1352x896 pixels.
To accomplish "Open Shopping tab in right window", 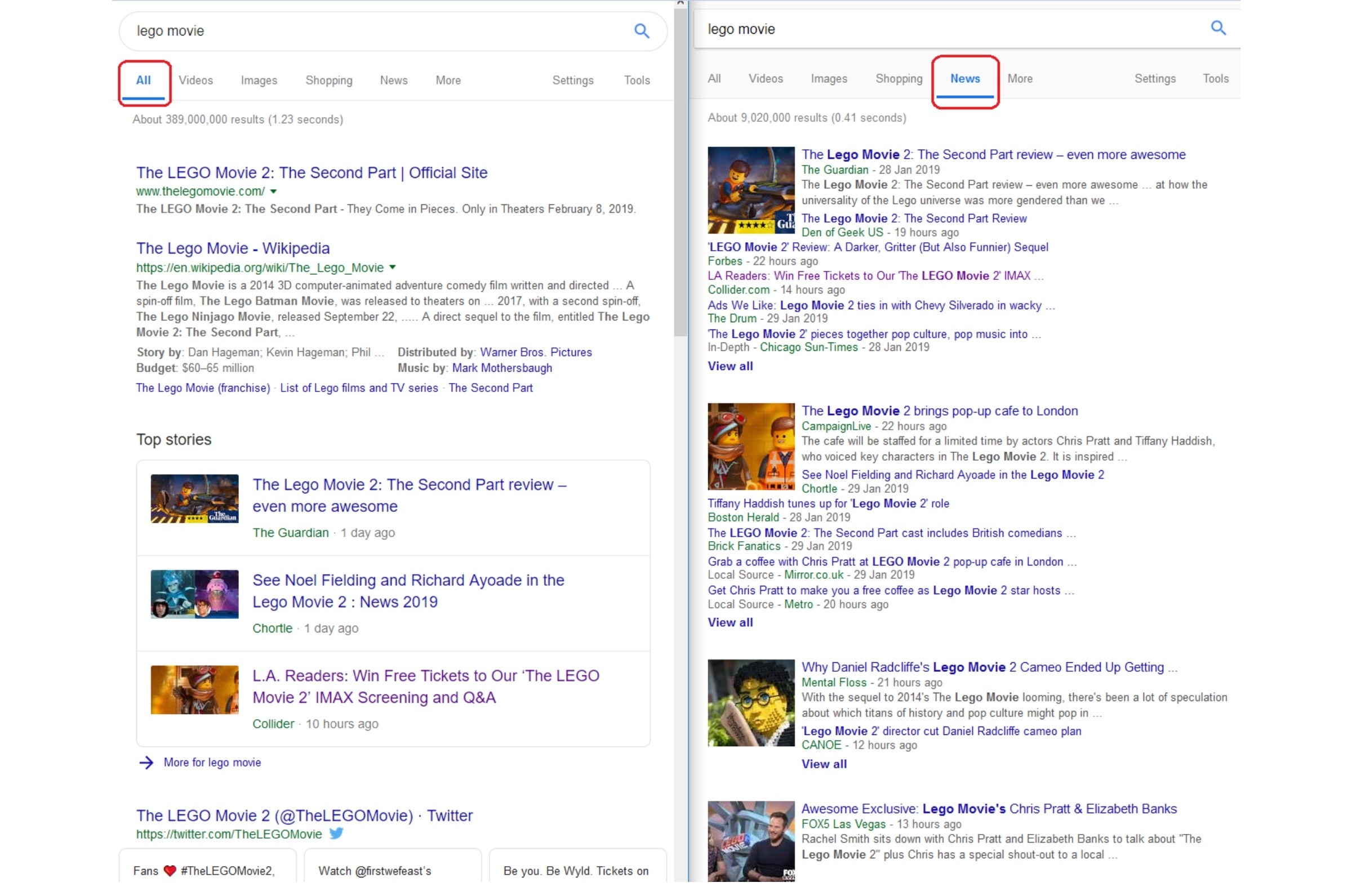I will [x=899, y=79].
